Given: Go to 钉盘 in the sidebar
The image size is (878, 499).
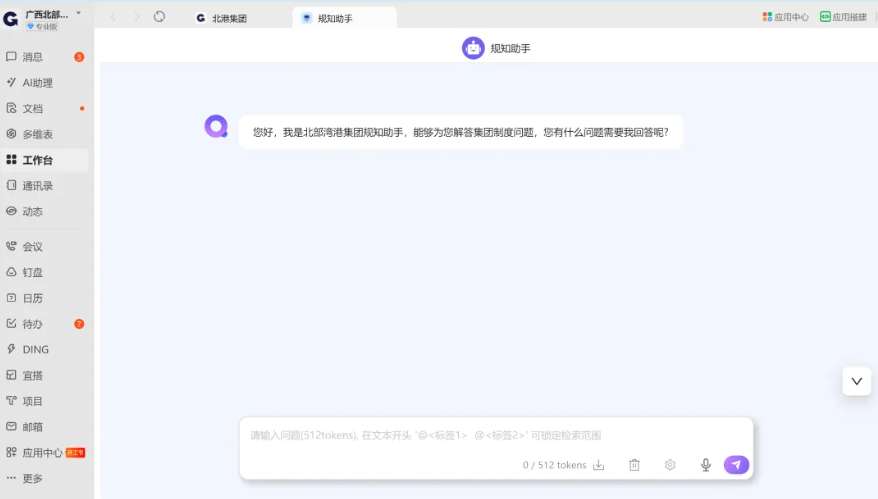Looking at the screenshot, I should (x=33, y=272).
